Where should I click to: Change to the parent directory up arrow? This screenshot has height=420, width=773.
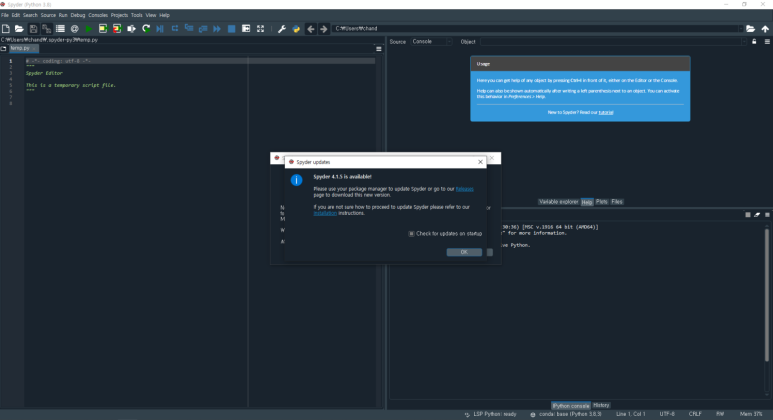click(x=765, y=29)
